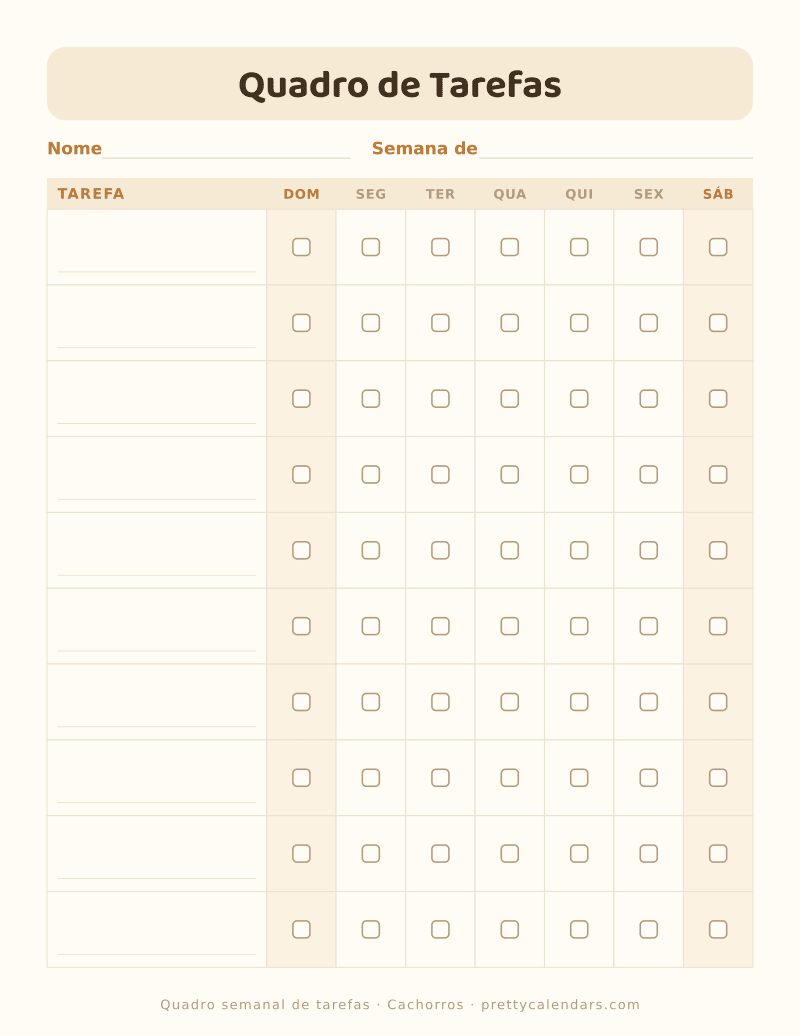Select the DOM column header

pyautogui.click(x=301, y=194)
